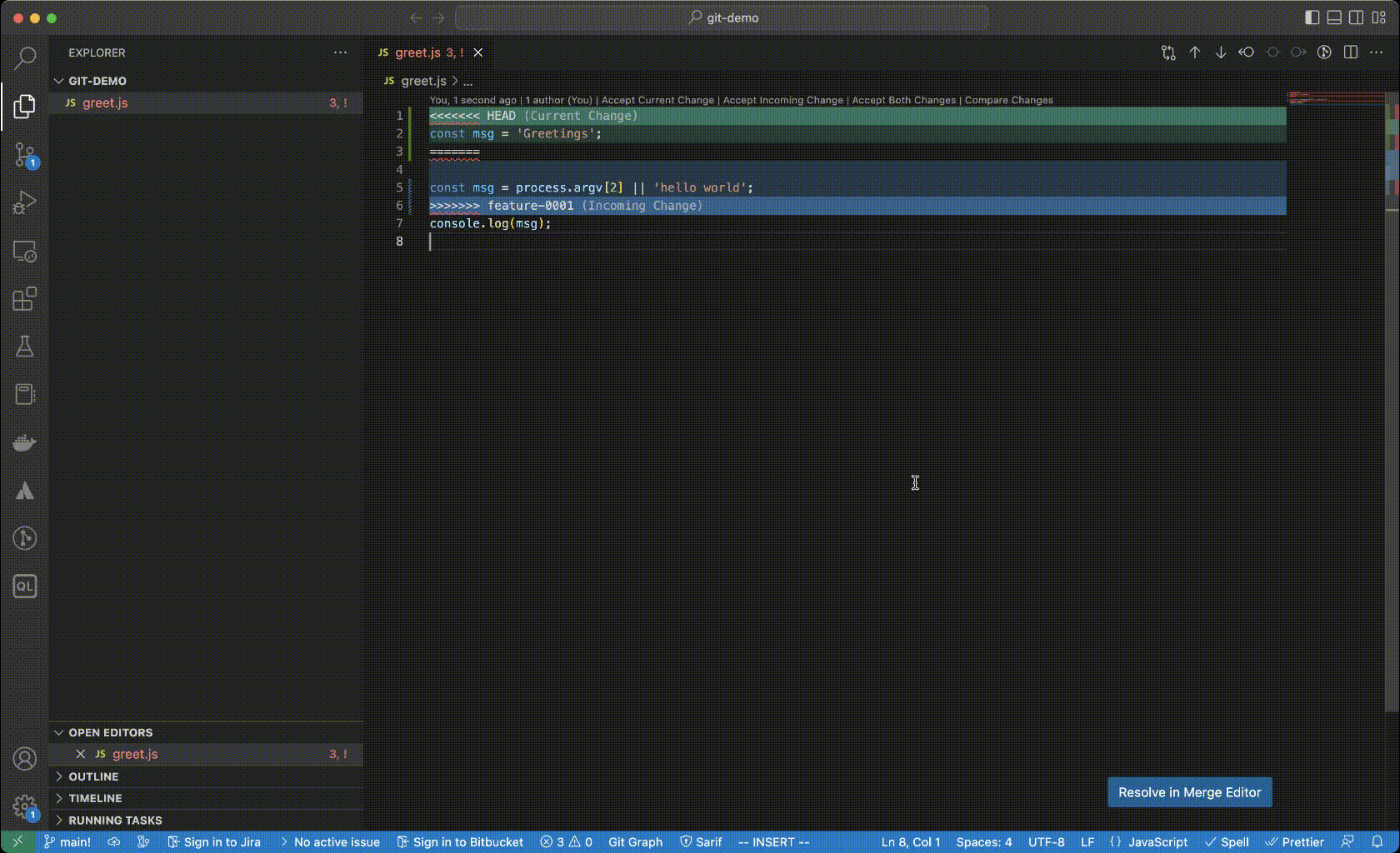The height and width of the screenshot is (853, 1400).
Task: Open Source Control view with badge
Action: 25,154
